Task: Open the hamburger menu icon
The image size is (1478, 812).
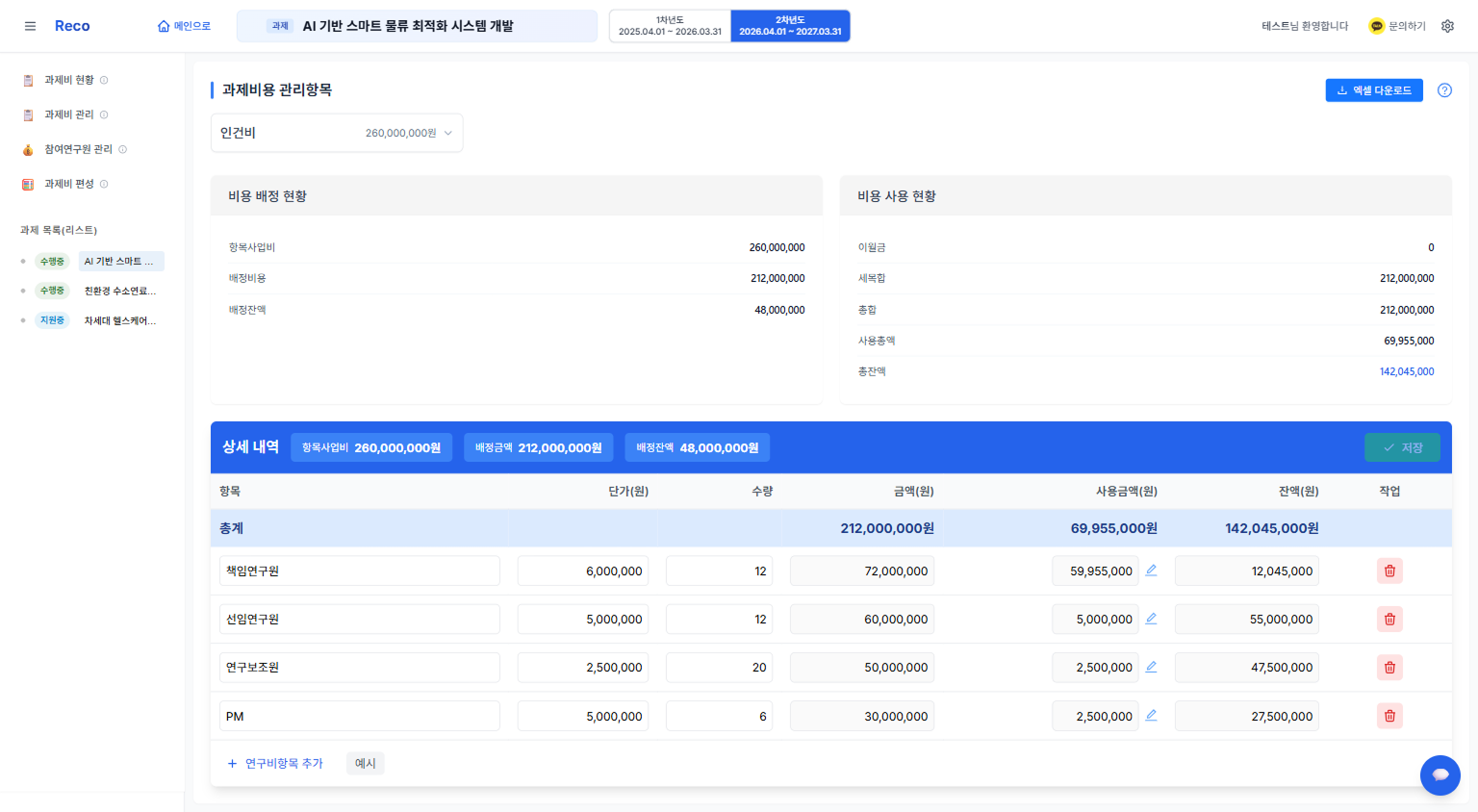Action: tap(30, 26)
